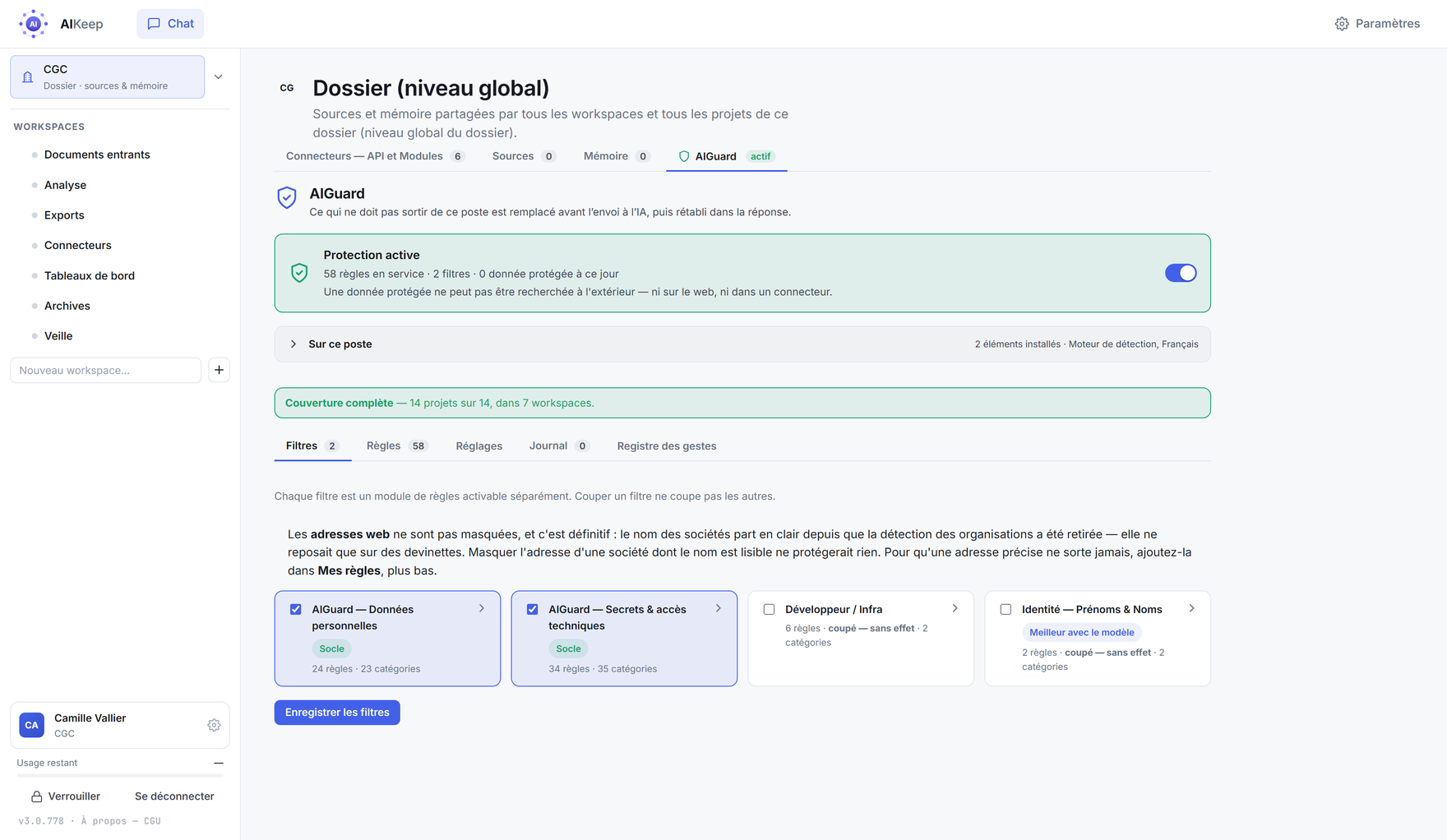Image resolution: width=1447 pixels, height=840 pixels.
Task: Focus the Nouveau workspace input field
Action: (x=106, y=370)
